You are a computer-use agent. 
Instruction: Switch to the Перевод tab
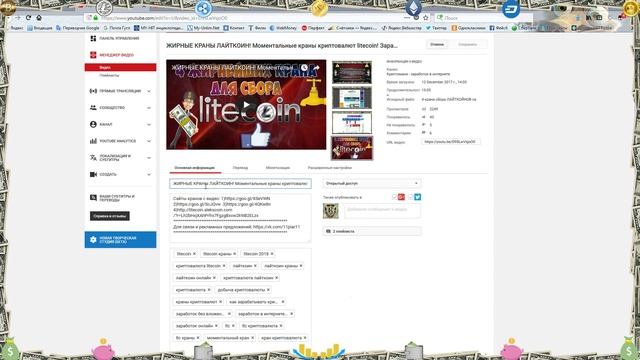[240, 168]
